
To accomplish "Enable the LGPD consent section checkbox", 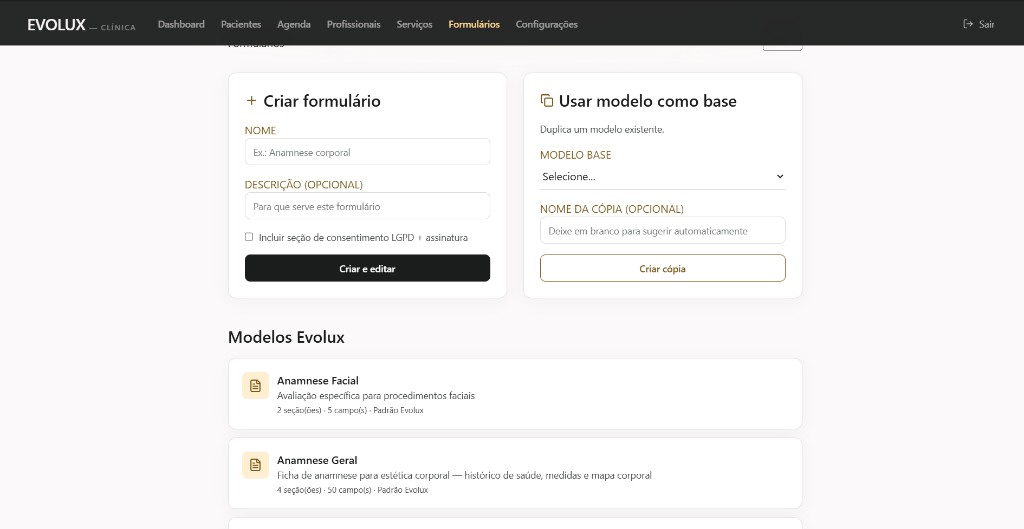I will [249, 237].
